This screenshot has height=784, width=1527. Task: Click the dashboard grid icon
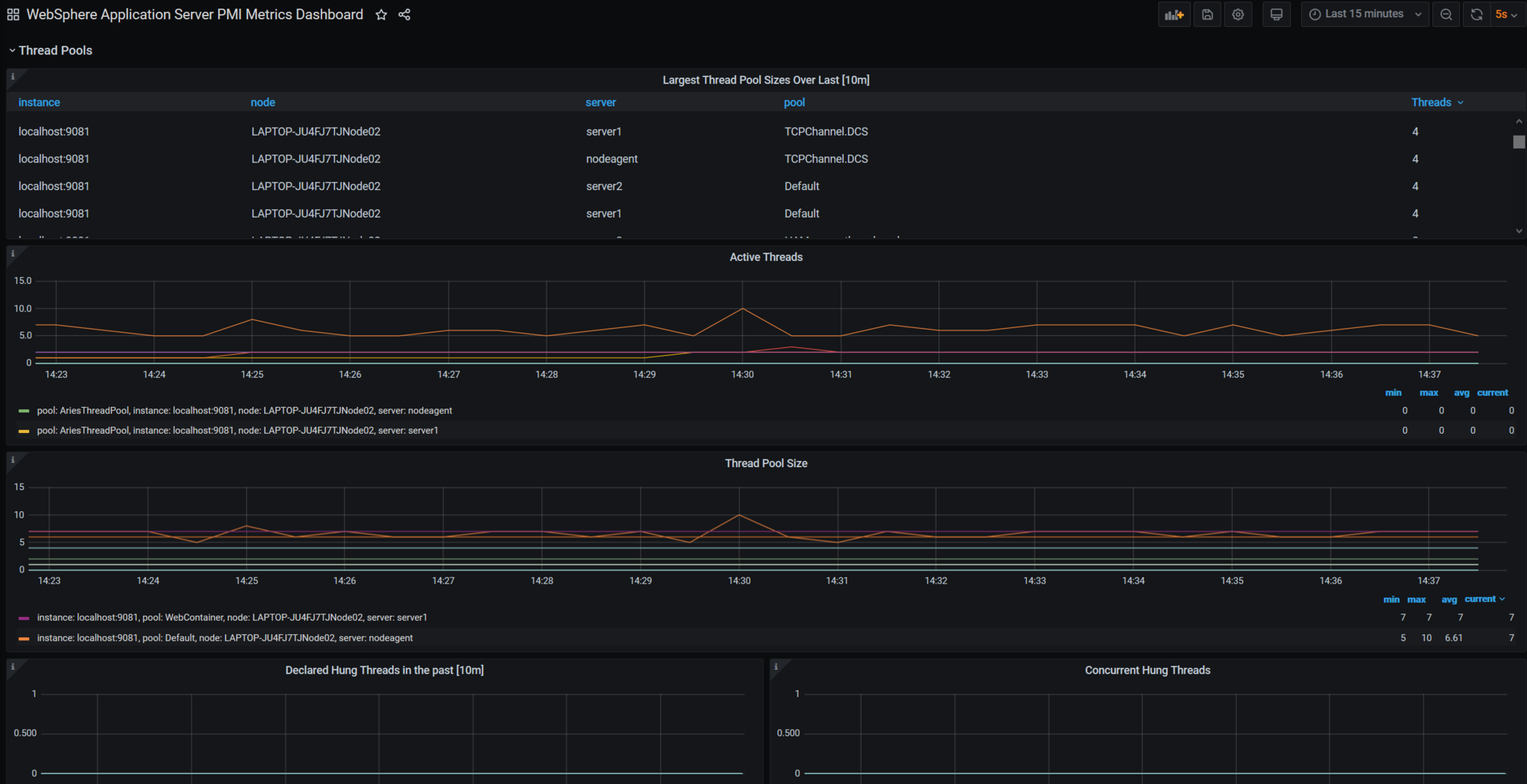point(13,14)
